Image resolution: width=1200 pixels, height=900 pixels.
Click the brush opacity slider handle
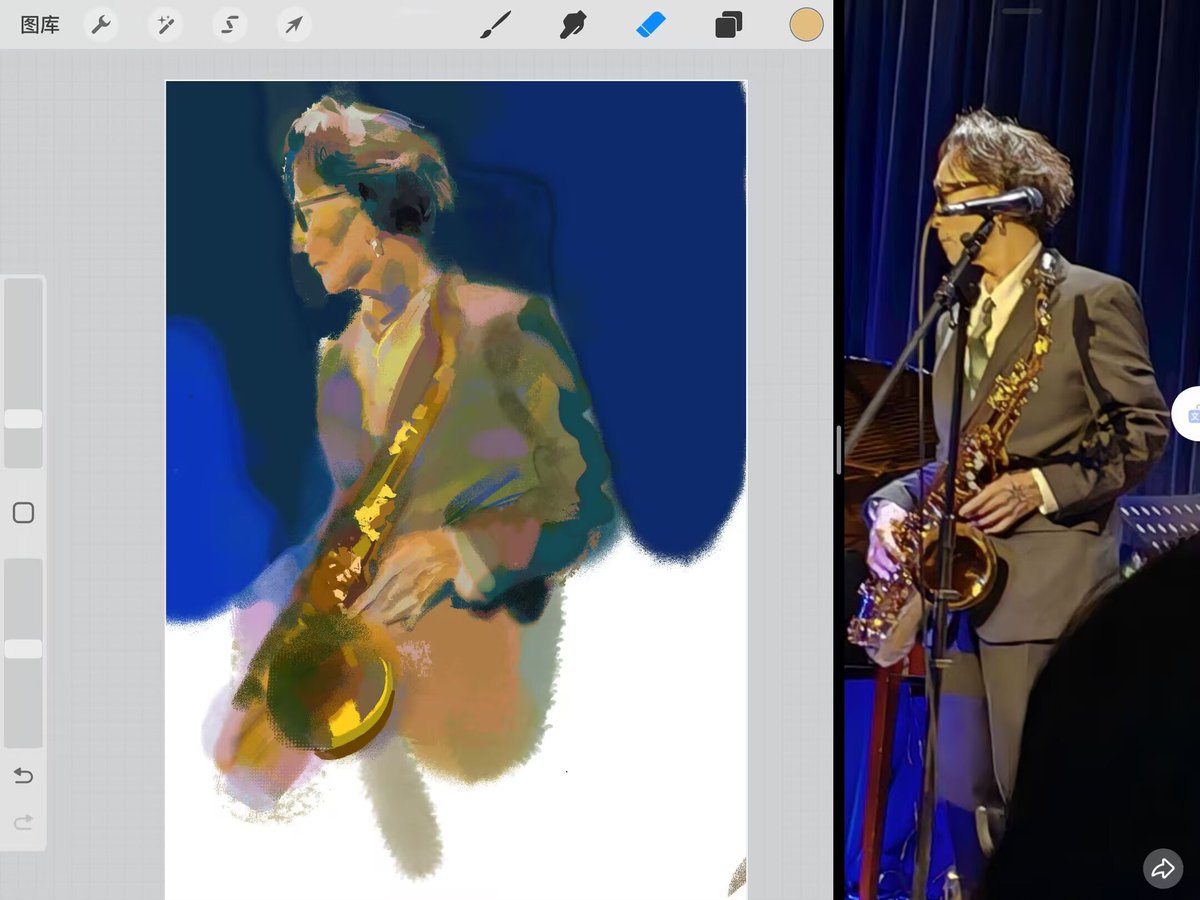pos(23,649)
